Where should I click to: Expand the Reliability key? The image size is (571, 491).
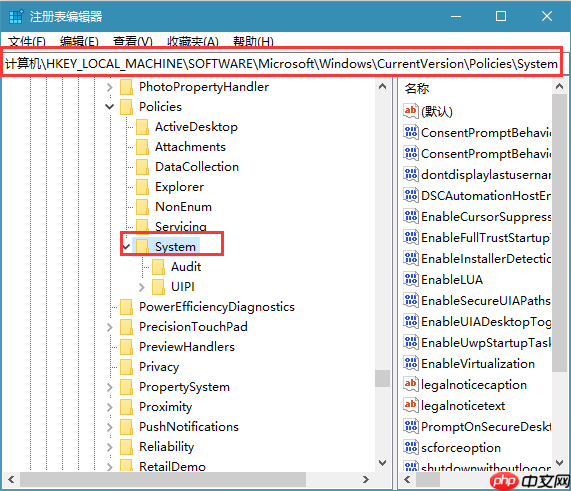(109, 447)
